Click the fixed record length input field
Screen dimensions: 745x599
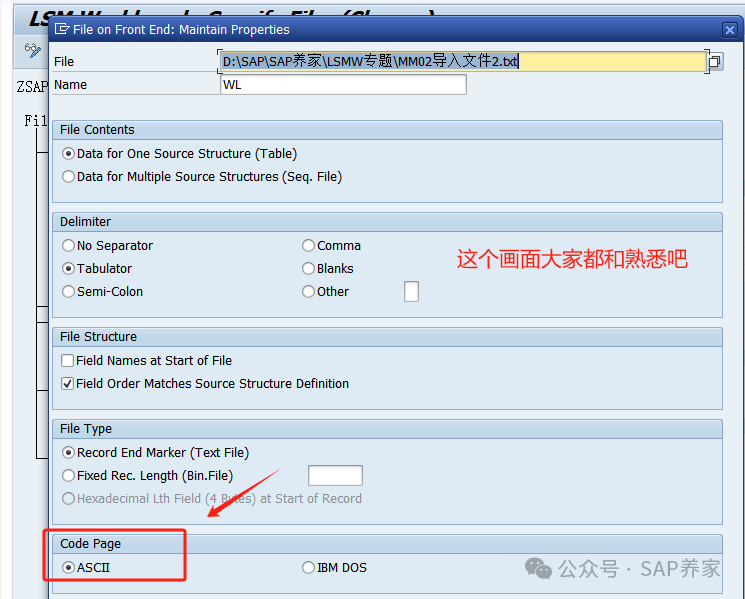pos(335,475)
